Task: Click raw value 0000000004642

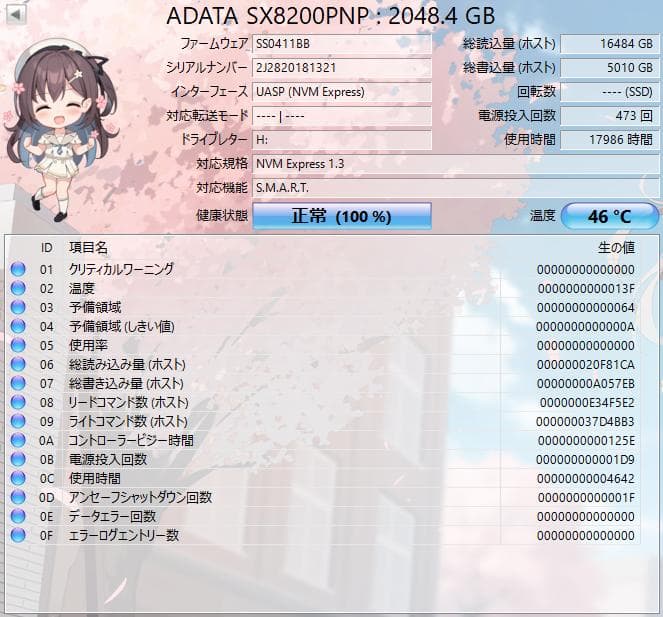Action: (586, 479)
